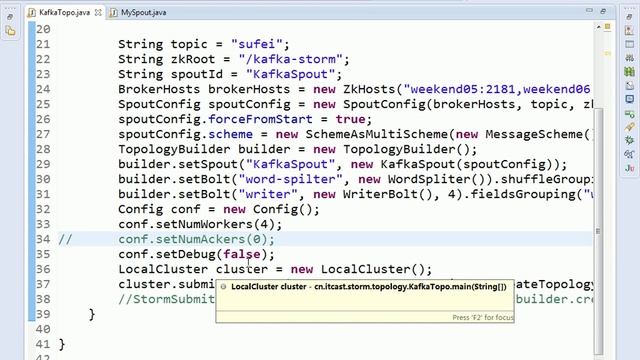Image resolution: width=640 pixels, height=360 pixels.
Task: Open the portrait-like view icon in right sidebar
Action: point(629,31)
